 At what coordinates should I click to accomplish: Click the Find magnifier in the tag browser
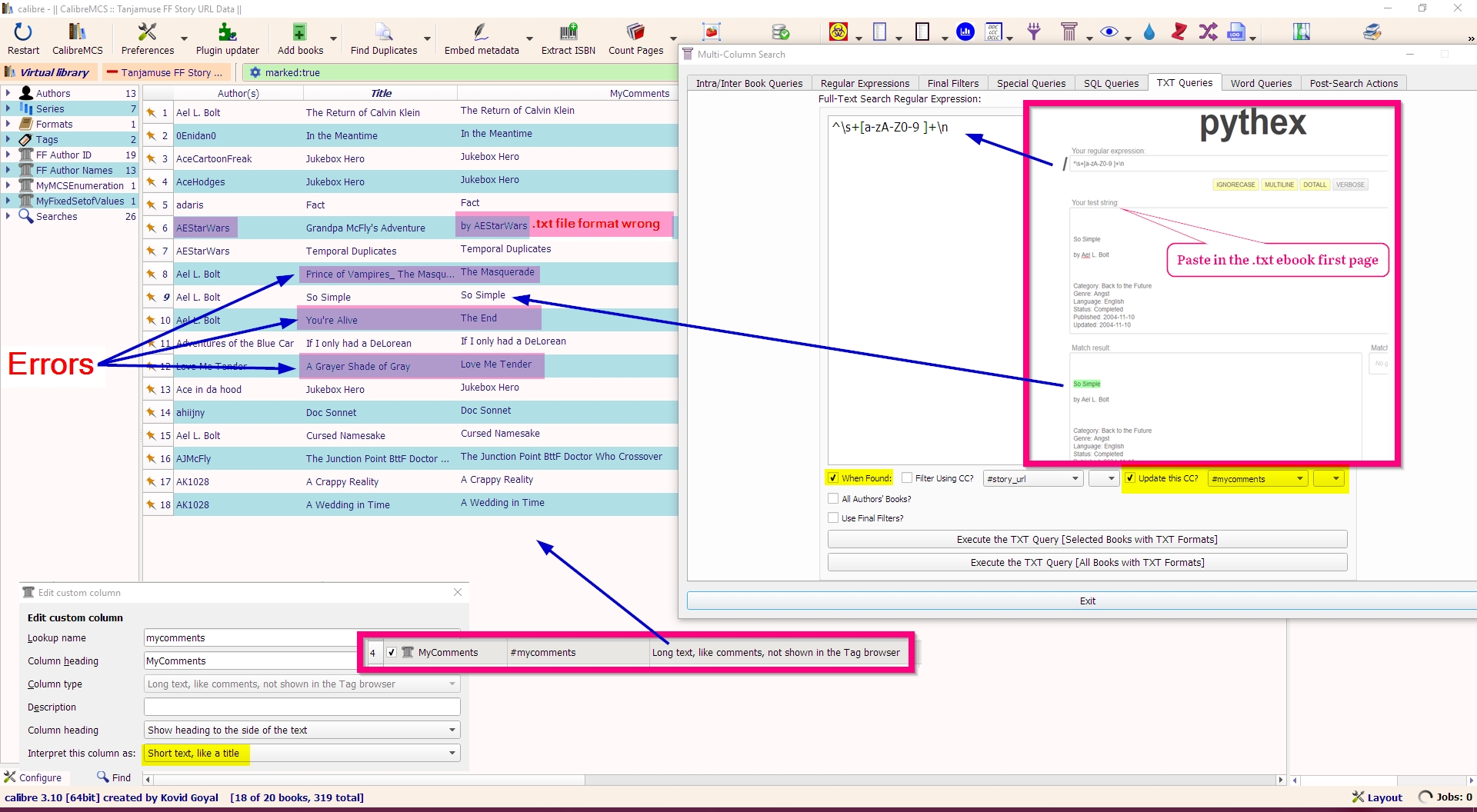[x=102, y=777]
